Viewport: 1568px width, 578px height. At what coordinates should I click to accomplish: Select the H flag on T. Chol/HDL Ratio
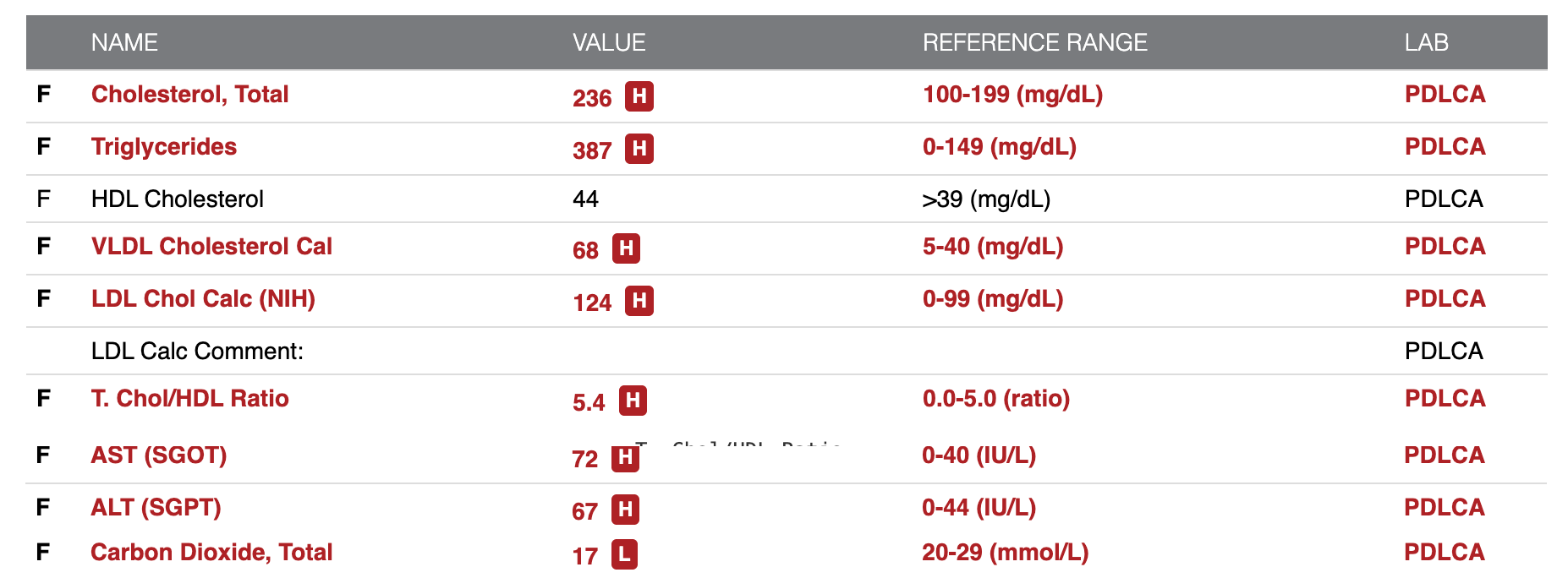pyautogui.click(x=633, y=401)
